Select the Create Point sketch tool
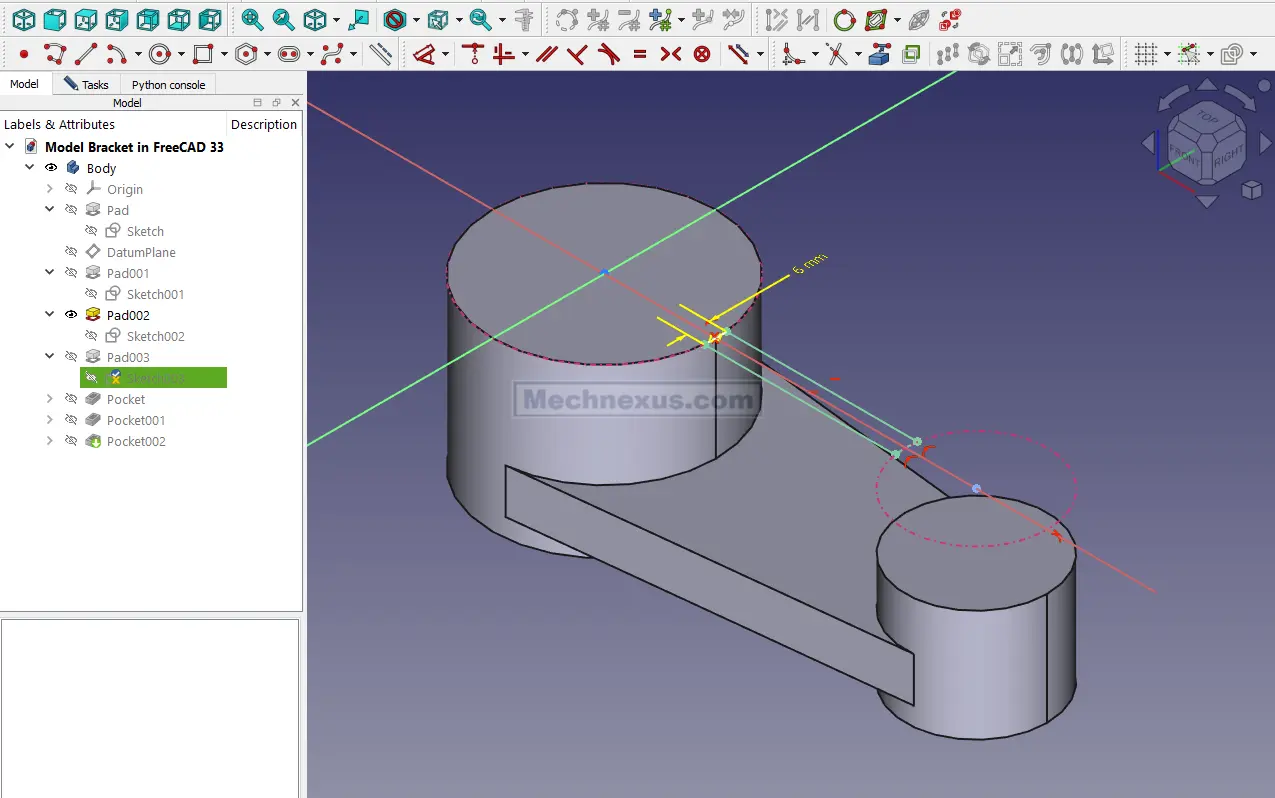 (24, 54)
